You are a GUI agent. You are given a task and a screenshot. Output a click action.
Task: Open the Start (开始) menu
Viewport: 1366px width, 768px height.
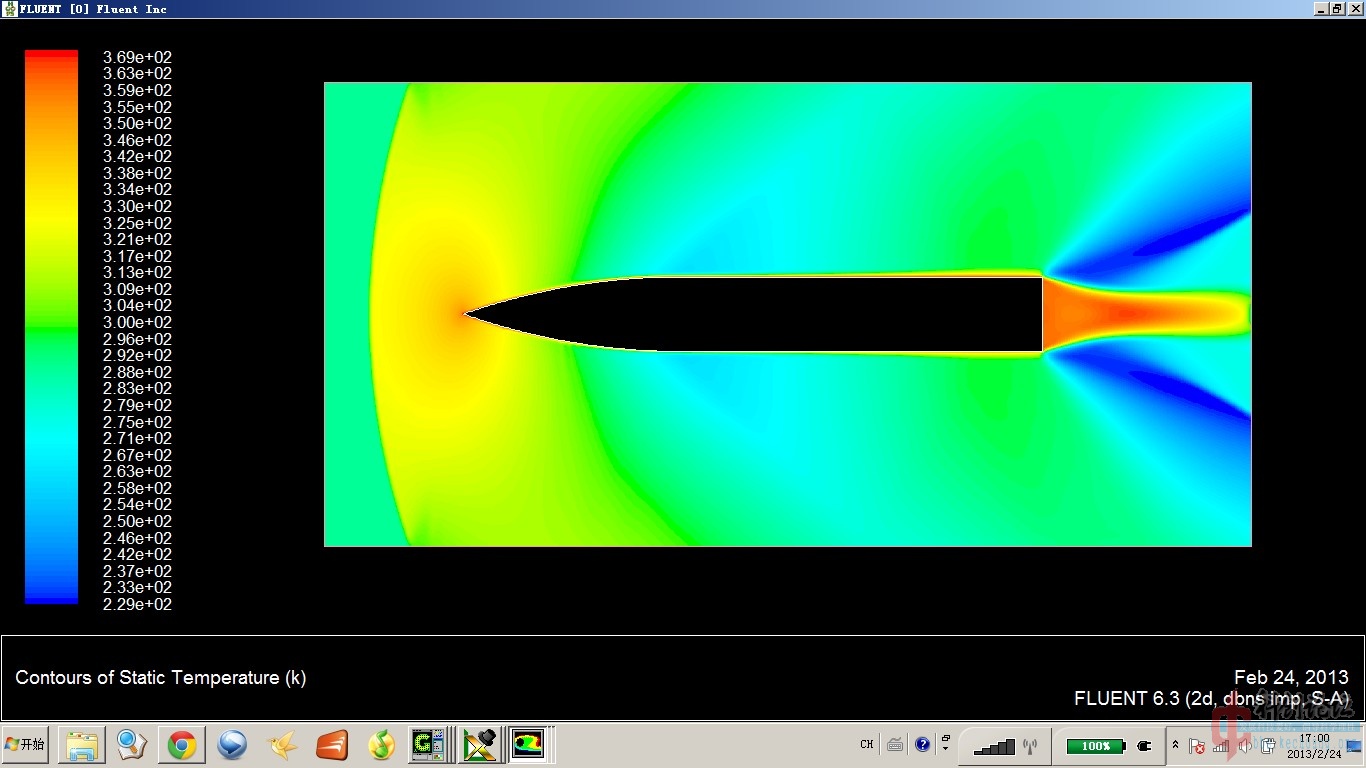tap(25, 745)
